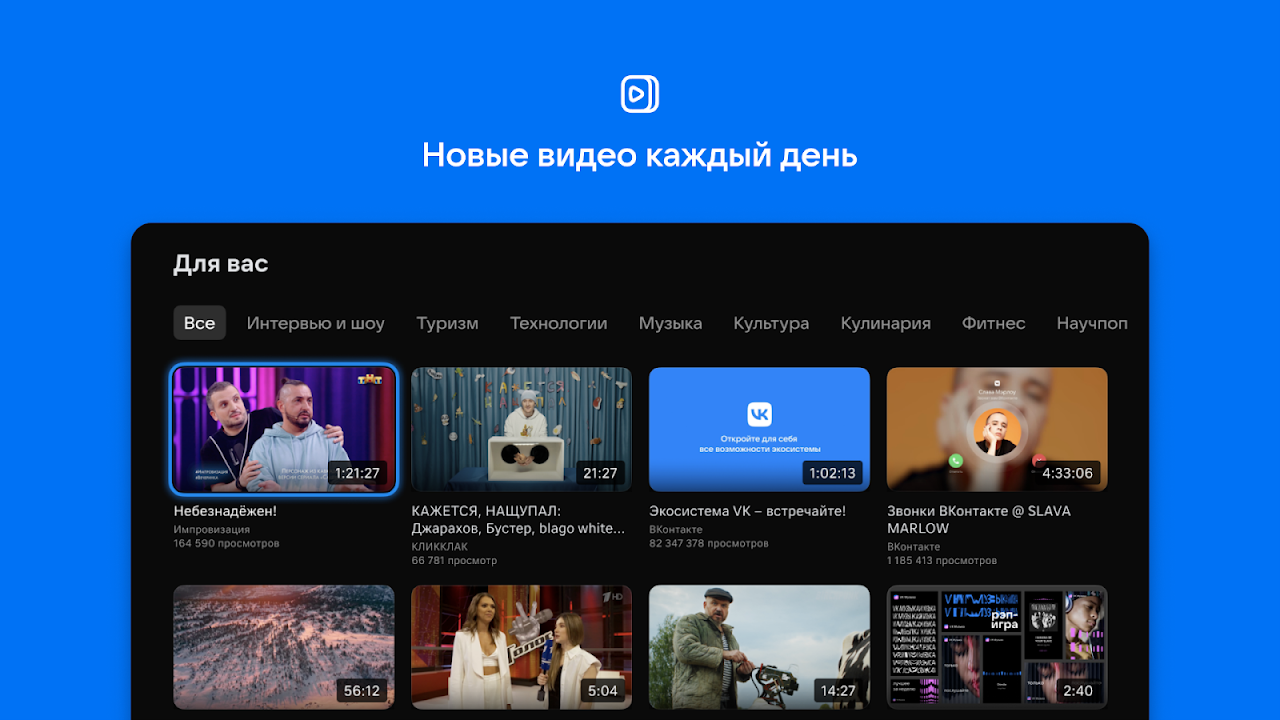Open the КАЖЕТСЯ, НАЩУПАЛ video thumbnail
Viewport: 1280px width, 720px height.
[x=521, y=428]
